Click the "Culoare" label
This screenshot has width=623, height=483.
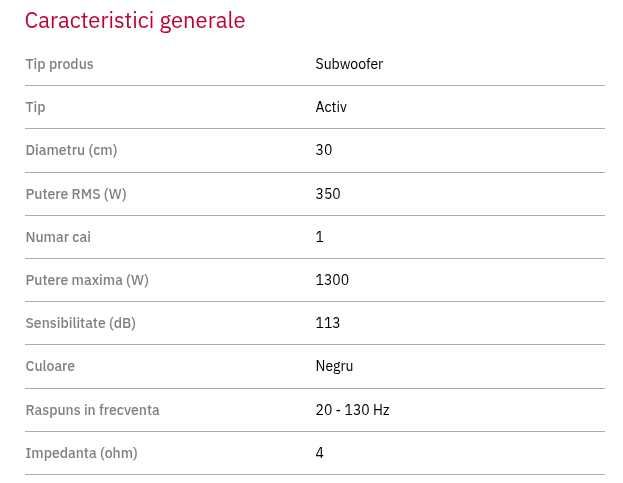50,366
